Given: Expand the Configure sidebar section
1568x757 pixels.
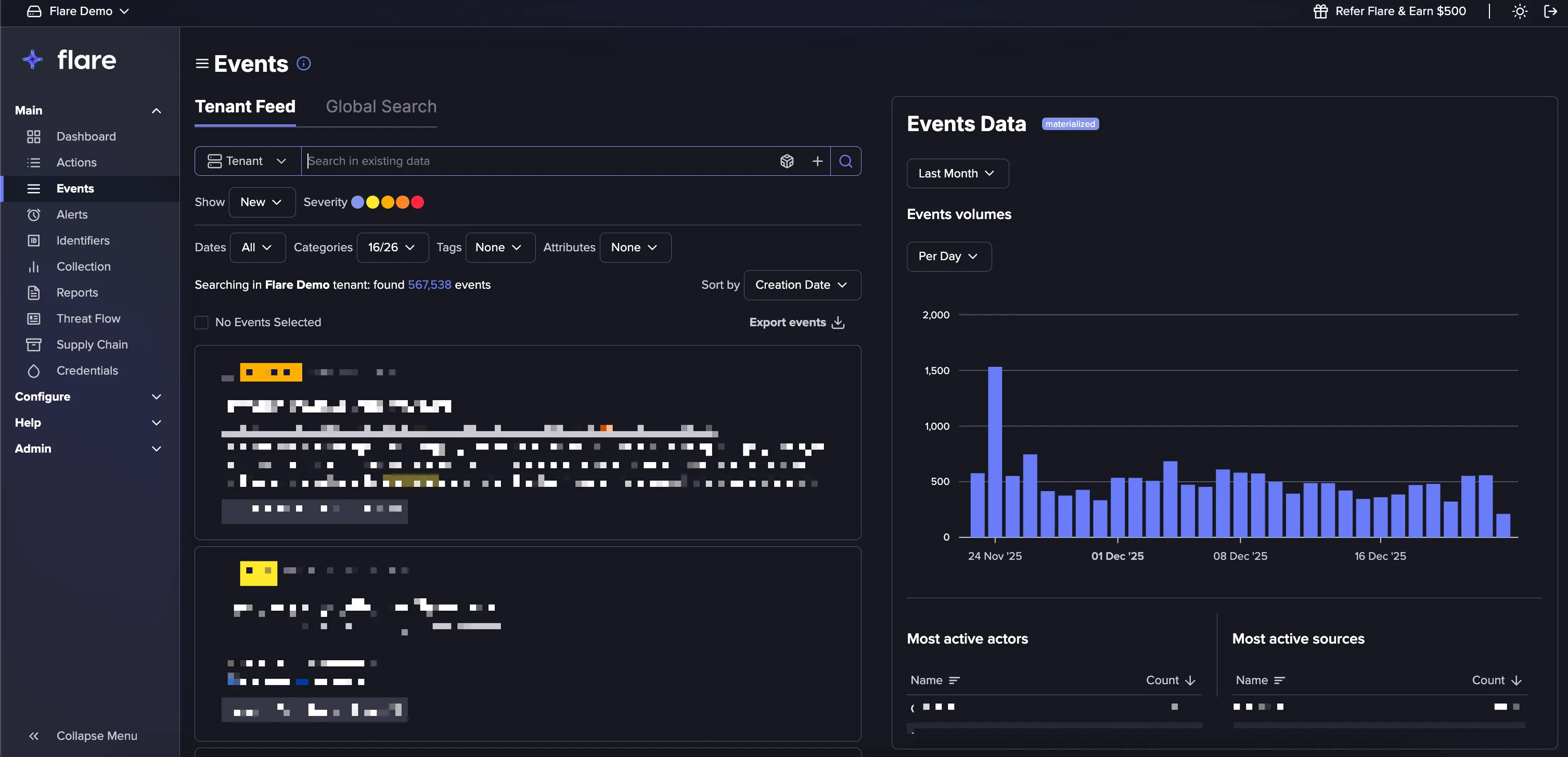Looking at the screenshot, I should click(88, 397).
